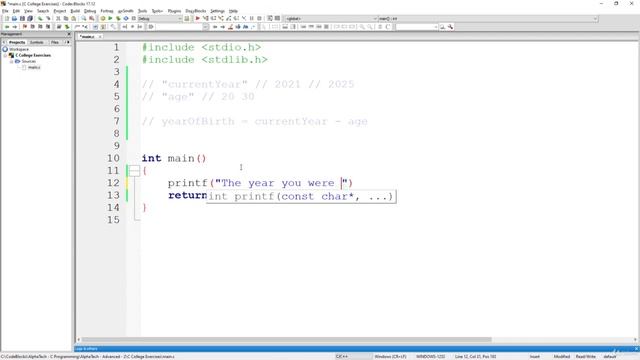640x360 pixels.
Task: Collapse the Sources folder expander
Action: pyautogui.click(x=11, y=61)
